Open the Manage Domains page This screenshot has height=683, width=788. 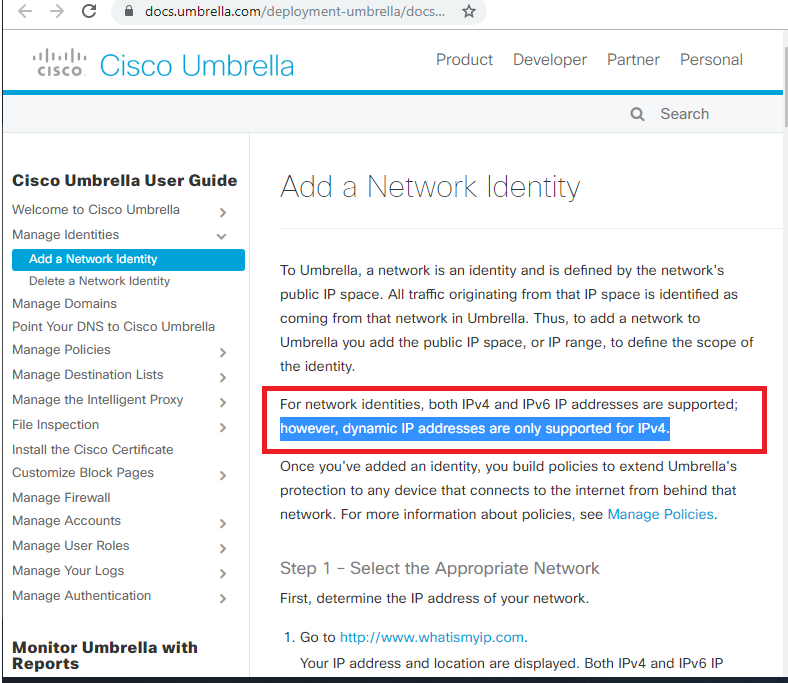[x=64, y=304]
